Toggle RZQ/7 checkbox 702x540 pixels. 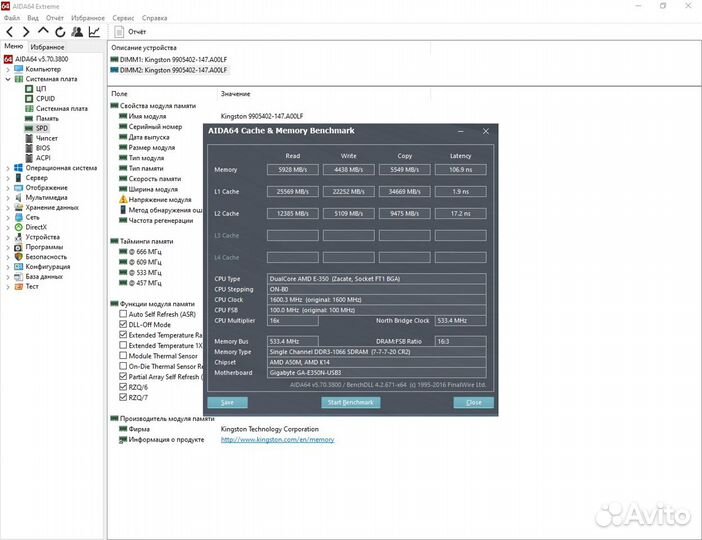pos(123,397)
